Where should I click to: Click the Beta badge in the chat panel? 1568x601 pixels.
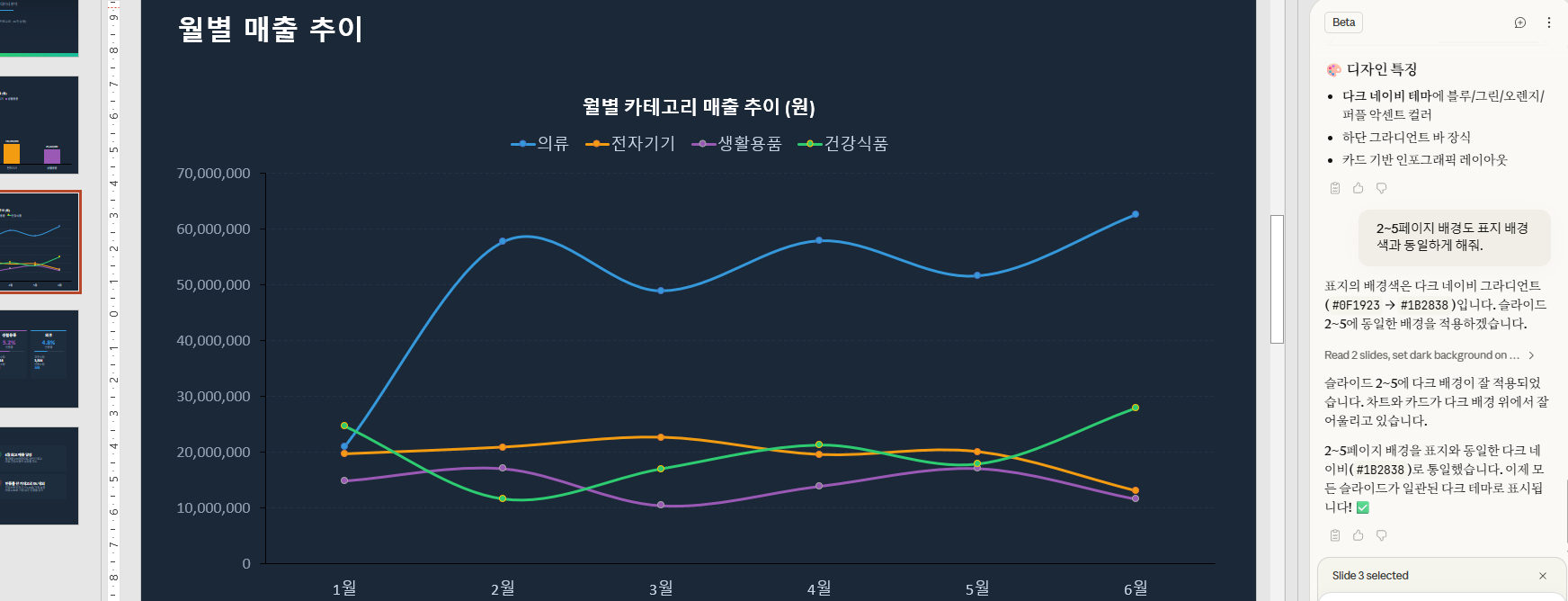(1342, 22)
